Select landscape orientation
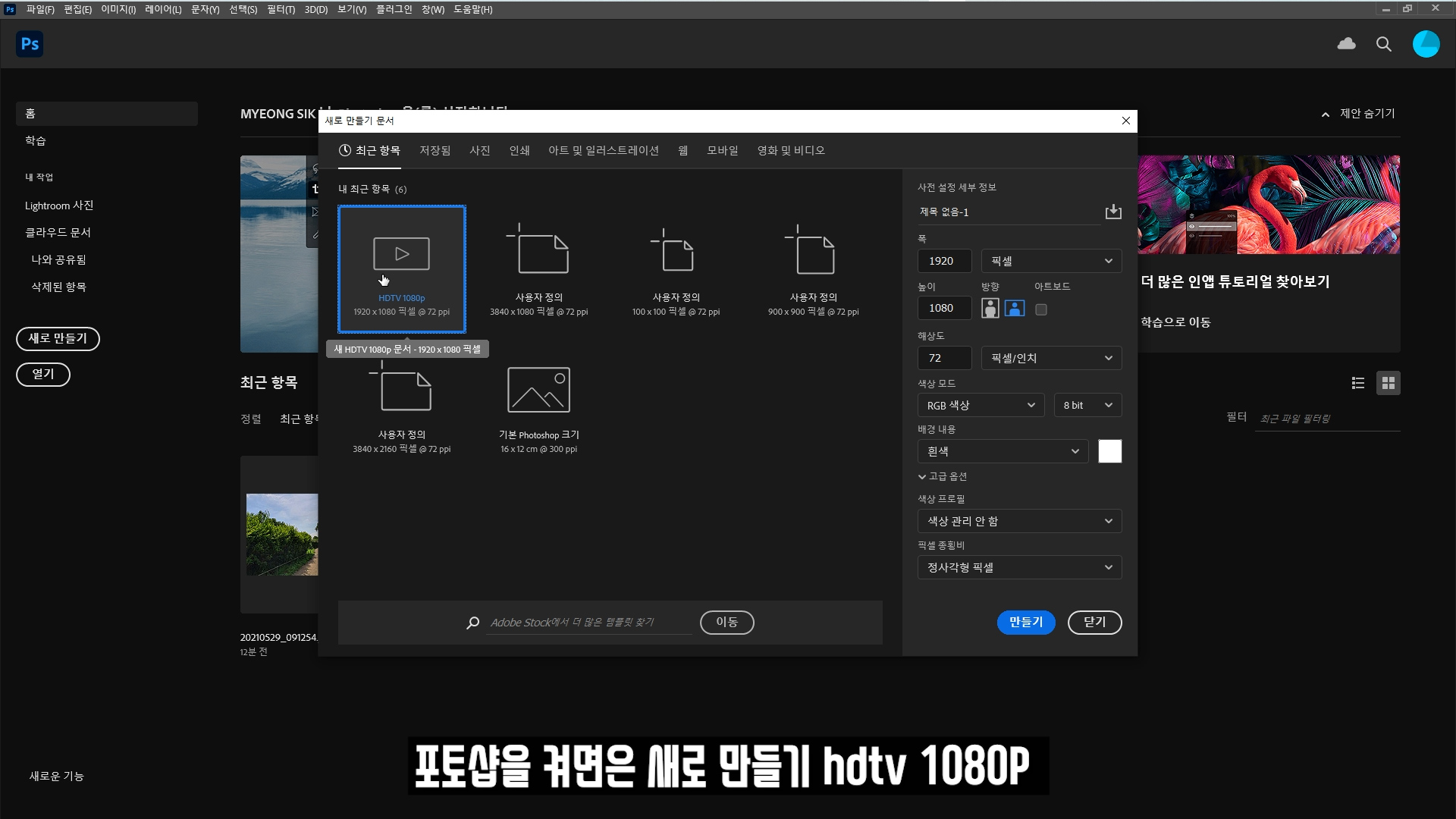This screenshot has height=819, width=1456. [x=1014, y=308]
